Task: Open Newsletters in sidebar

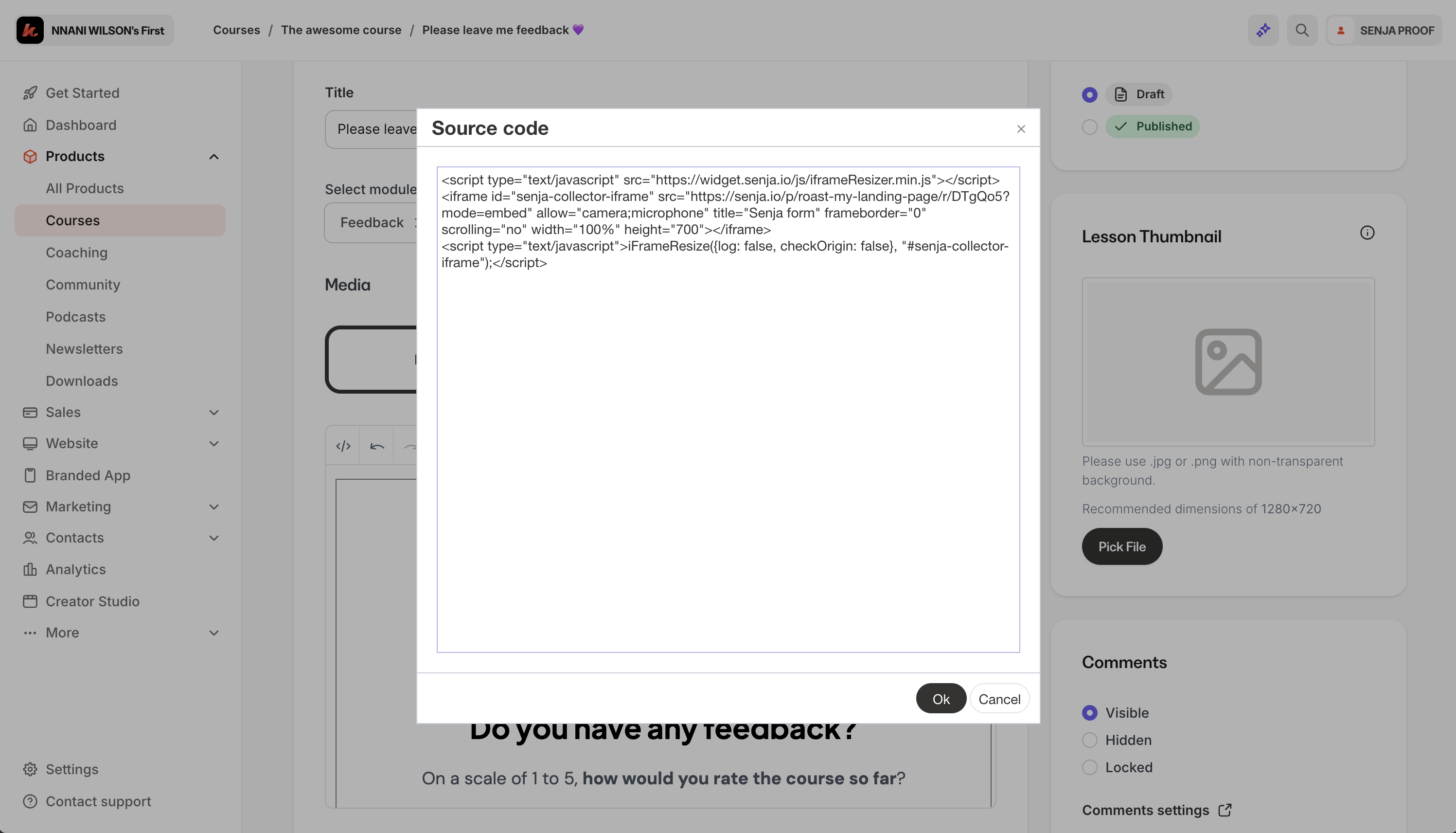Action: [84, 348]
